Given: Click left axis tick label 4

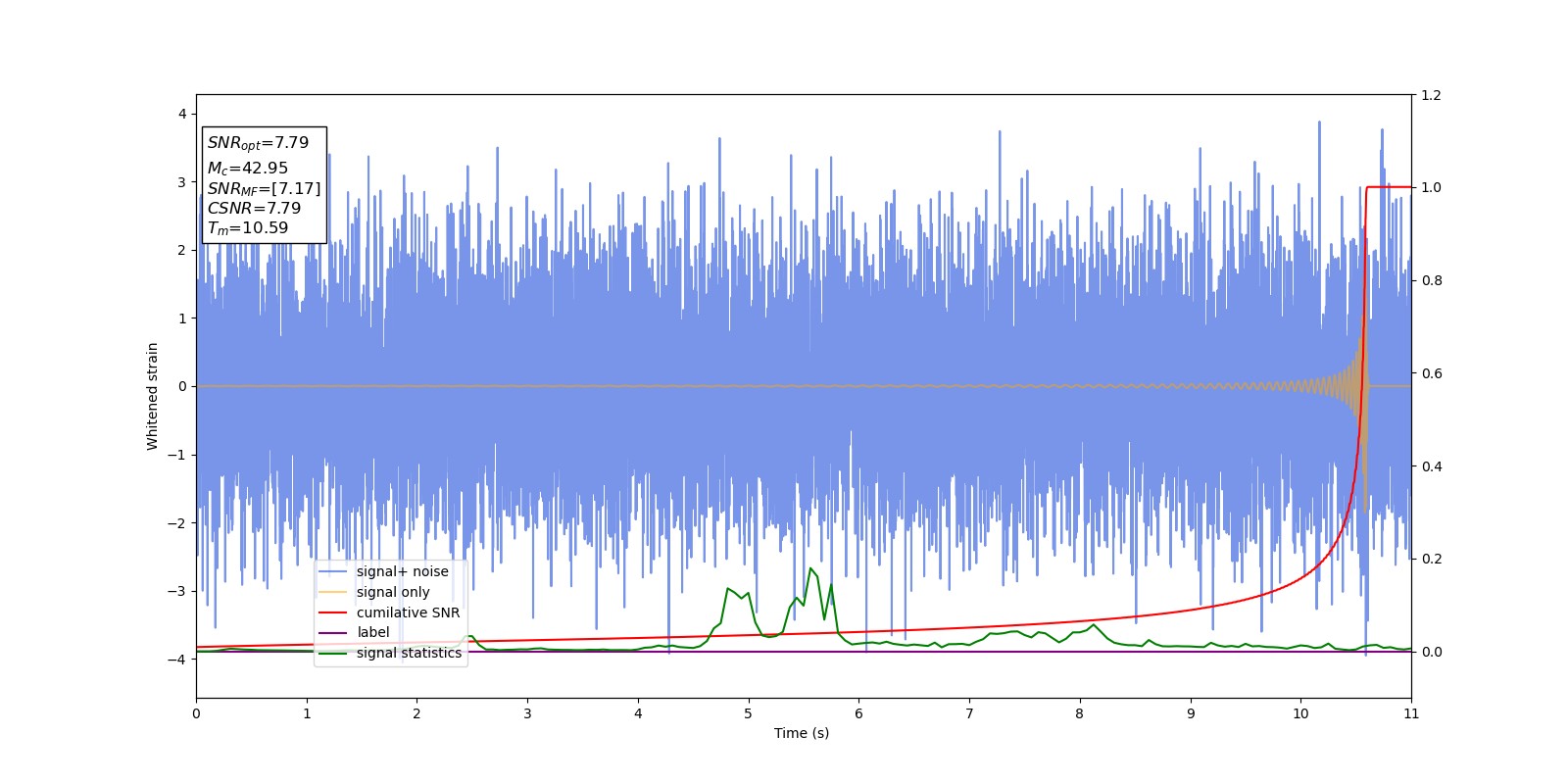Looking at the screenshot, I should (x=181, y=114).
